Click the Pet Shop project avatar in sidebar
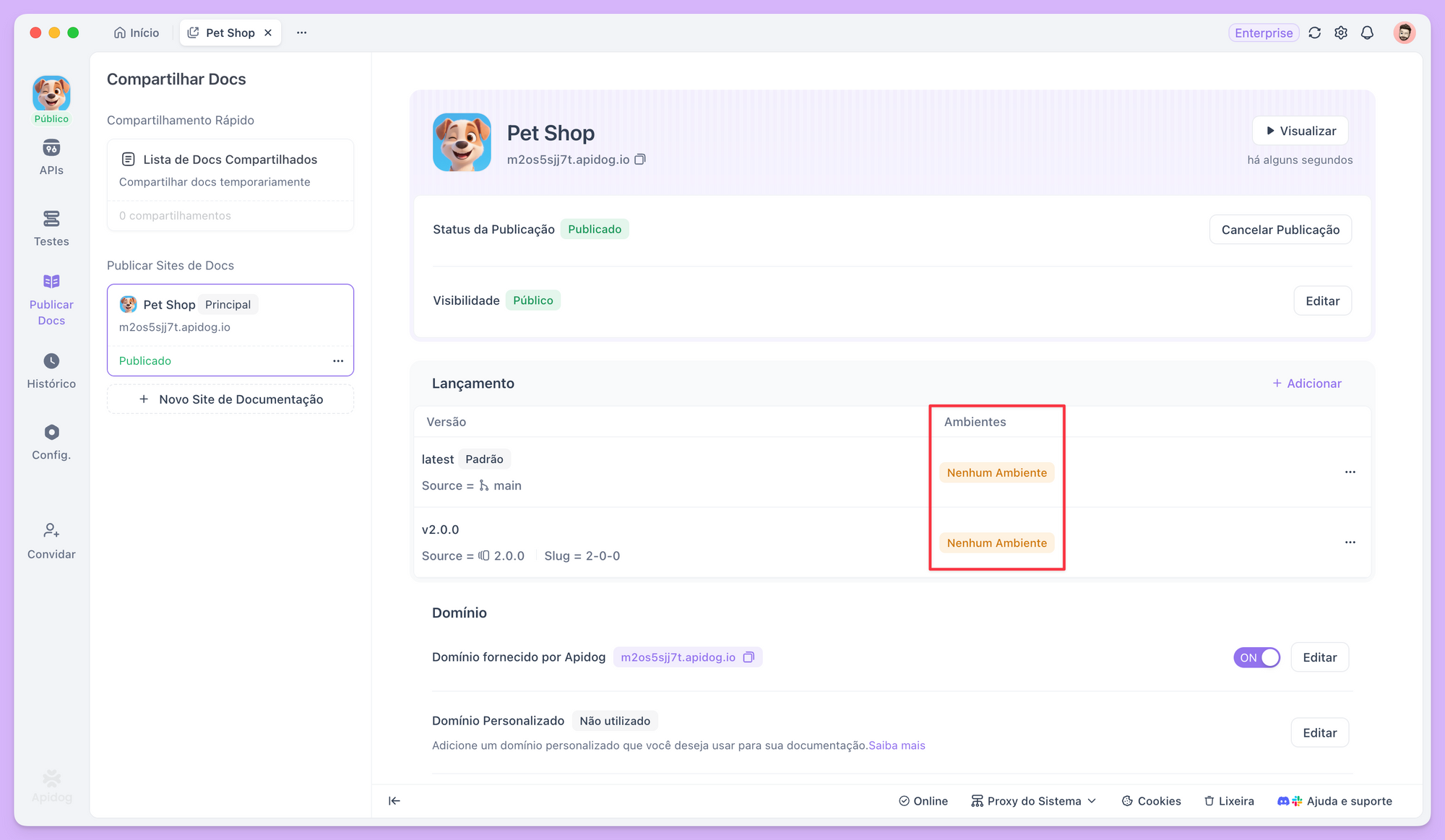The width and height of the screenshot is (1445, 840). click(51, 94)
